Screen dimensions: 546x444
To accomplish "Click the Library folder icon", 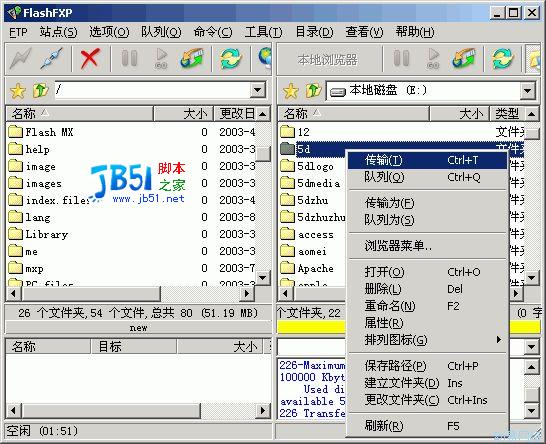I will 15,234.
